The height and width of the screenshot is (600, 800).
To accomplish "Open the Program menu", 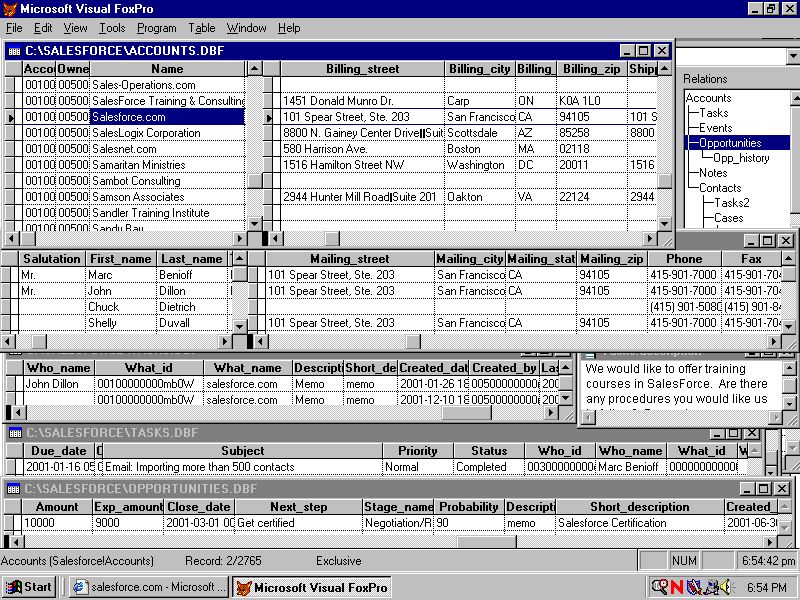I will (x=157, y=28).
